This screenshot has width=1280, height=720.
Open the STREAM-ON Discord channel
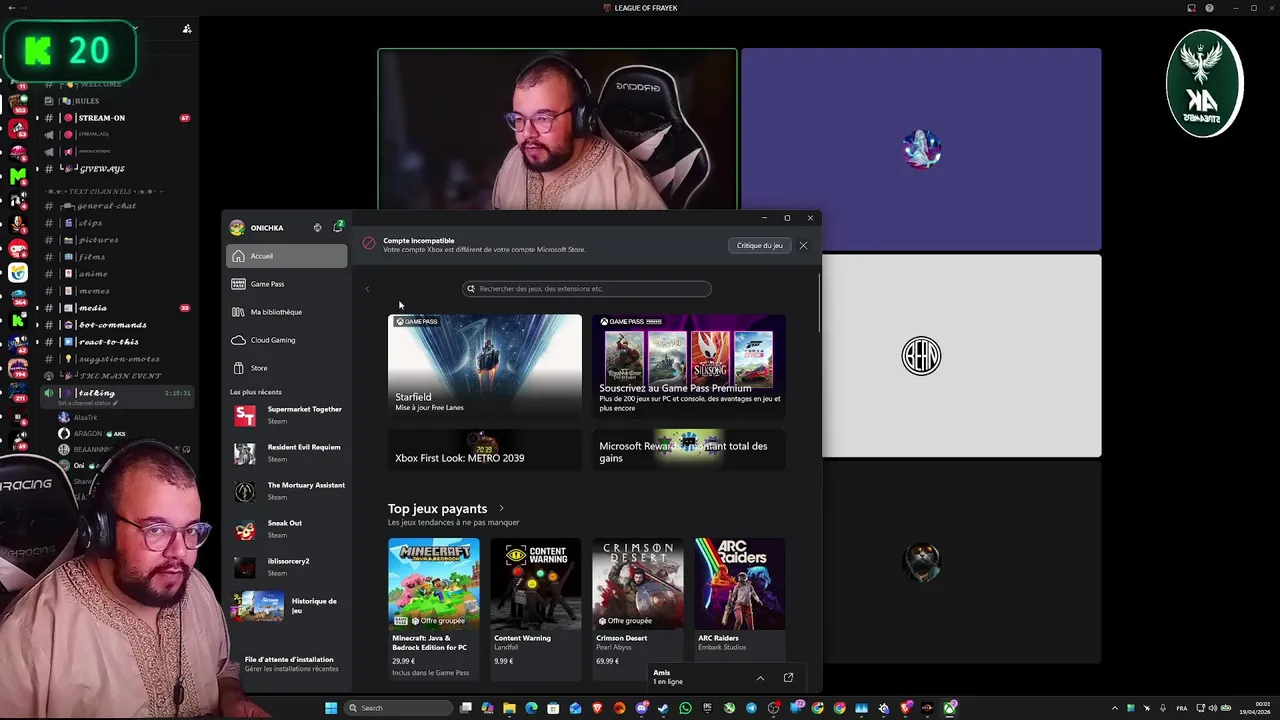pos(118,118)
